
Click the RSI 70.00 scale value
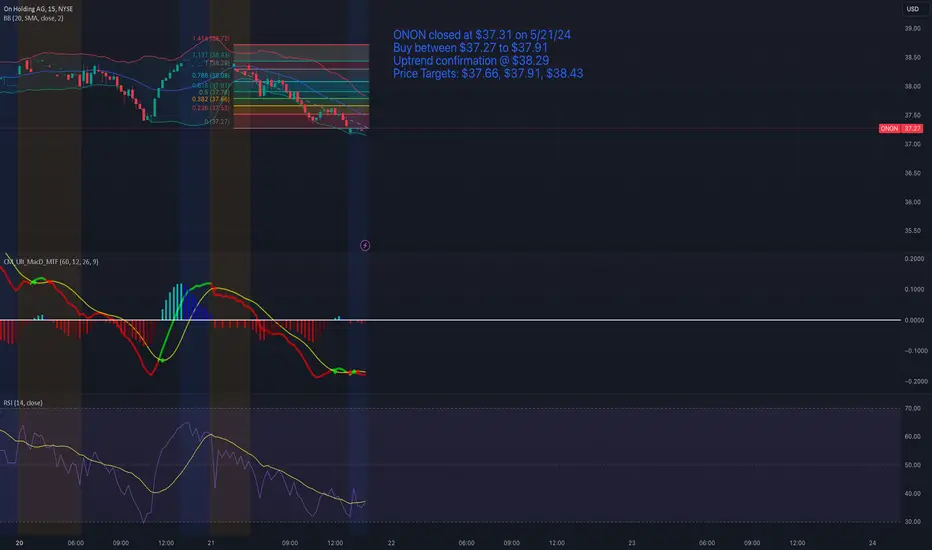[x=912, y=408]
